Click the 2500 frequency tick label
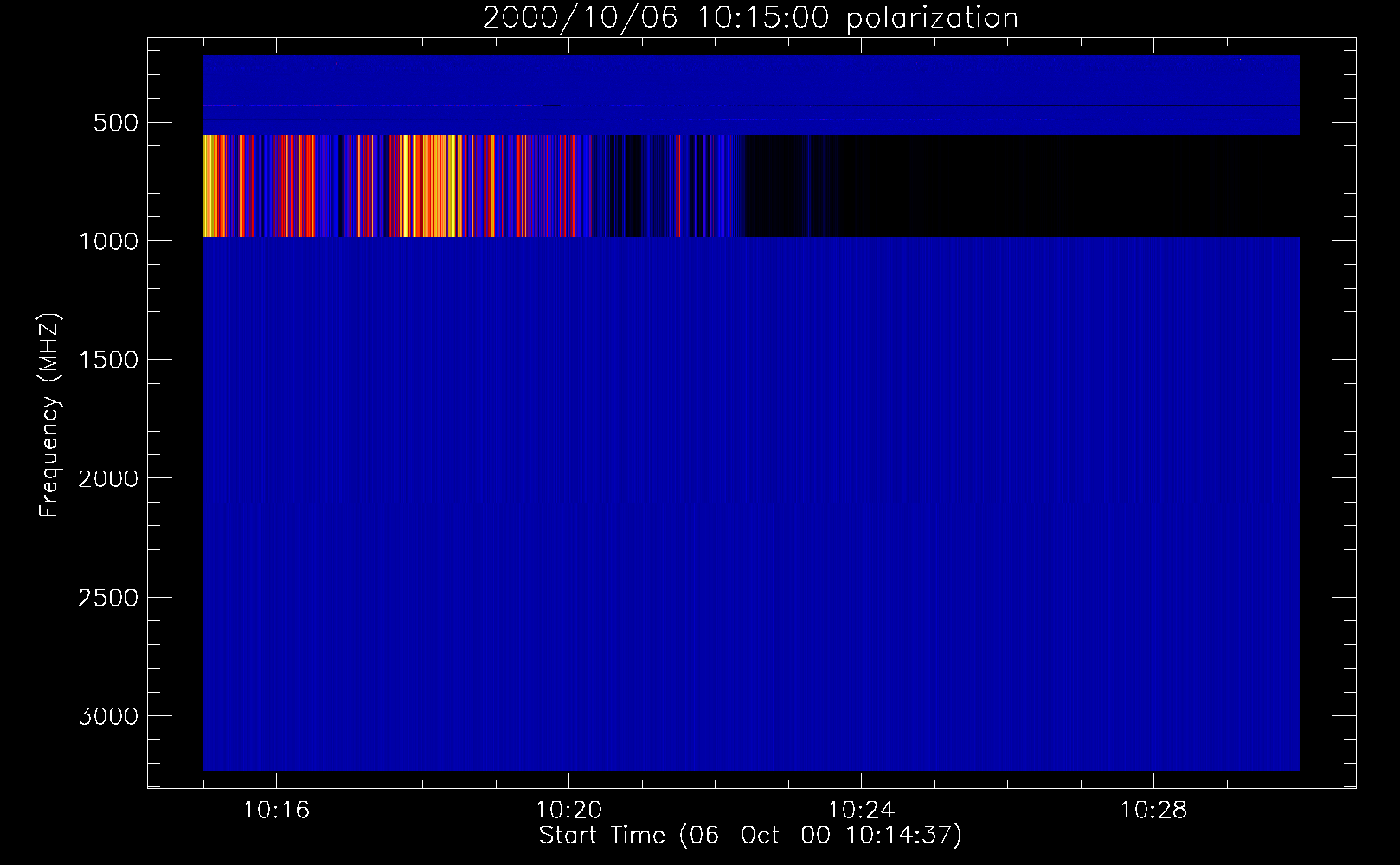Screen dimensions: 1400x865 108,598
